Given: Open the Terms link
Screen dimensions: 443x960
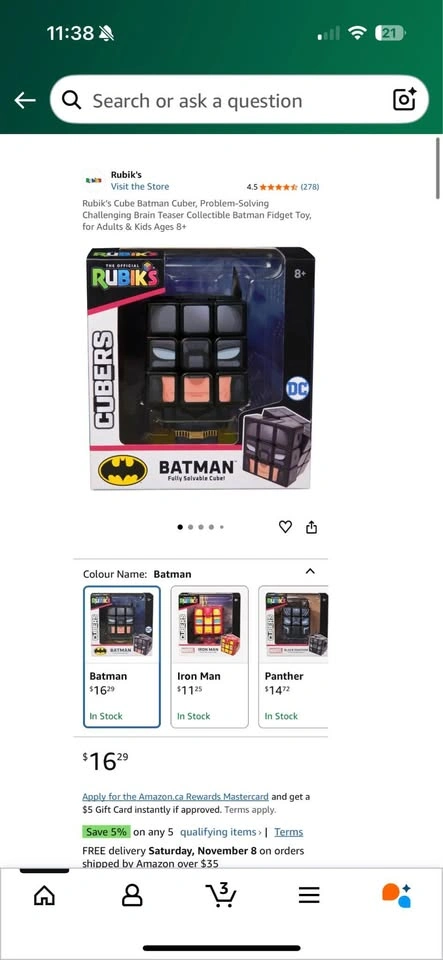Looking at the screenshot, I should [288, 832].
